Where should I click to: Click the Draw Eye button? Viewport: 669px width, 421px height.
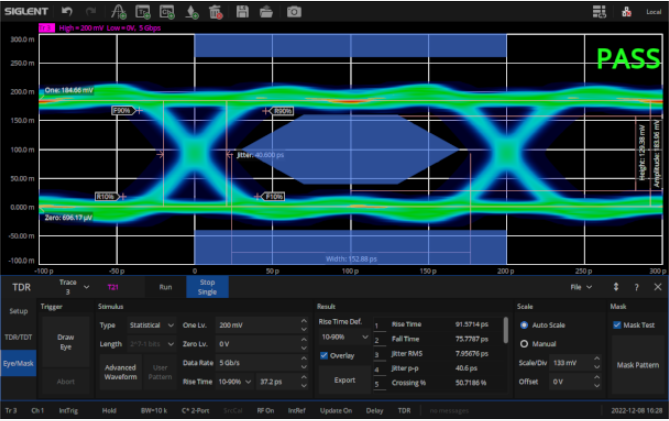tap(66, 342)
